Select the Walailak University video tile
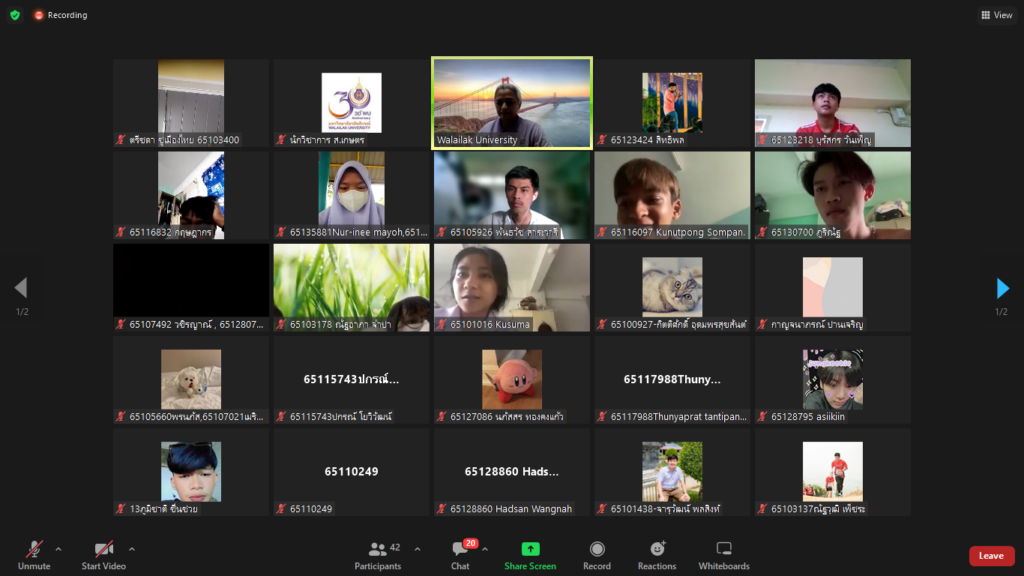 (x=511, y=102)
